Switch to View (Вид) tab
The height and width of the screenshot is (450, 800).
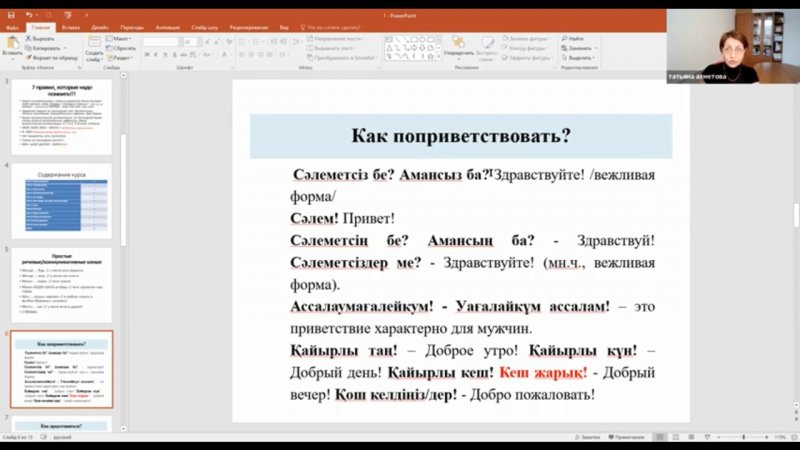tap(284, 28)
